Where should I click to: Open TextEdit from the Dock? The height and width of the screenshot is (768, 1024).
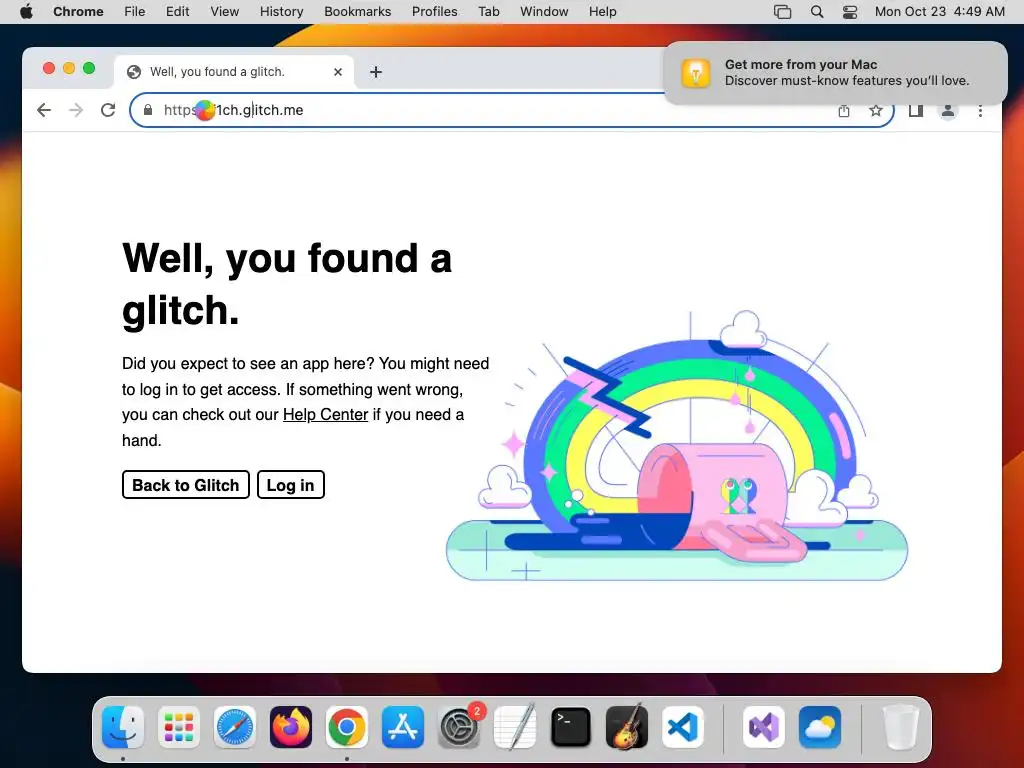pyautogui.click(x=515, y=727)
